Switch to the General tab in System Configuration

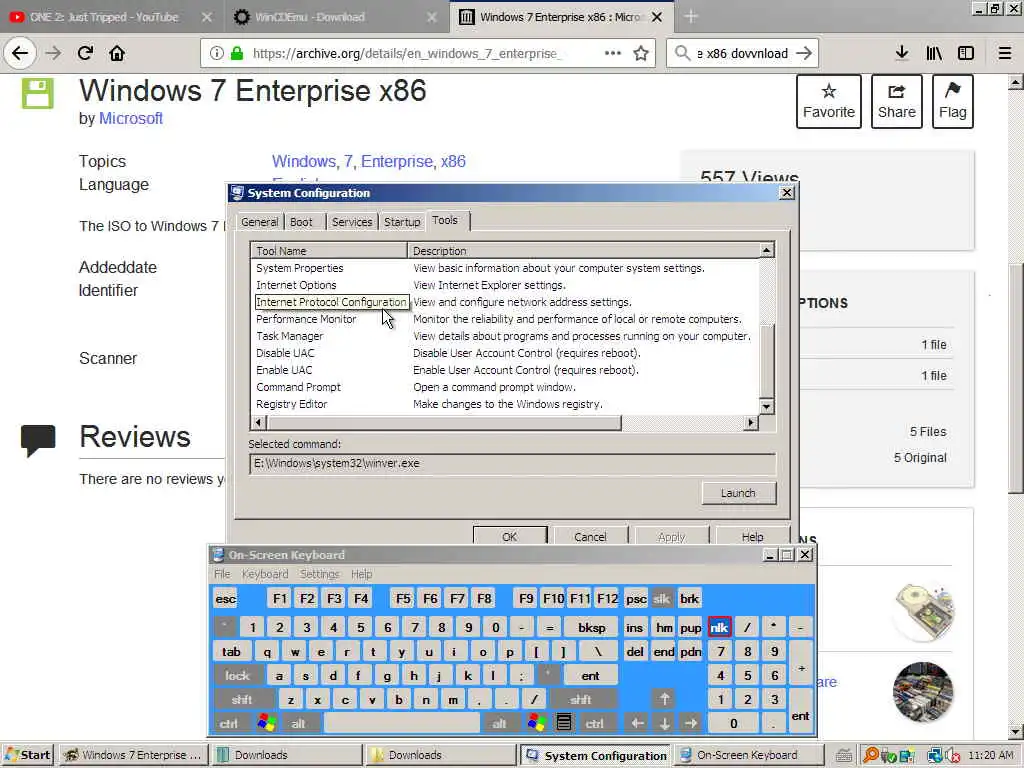259,222
